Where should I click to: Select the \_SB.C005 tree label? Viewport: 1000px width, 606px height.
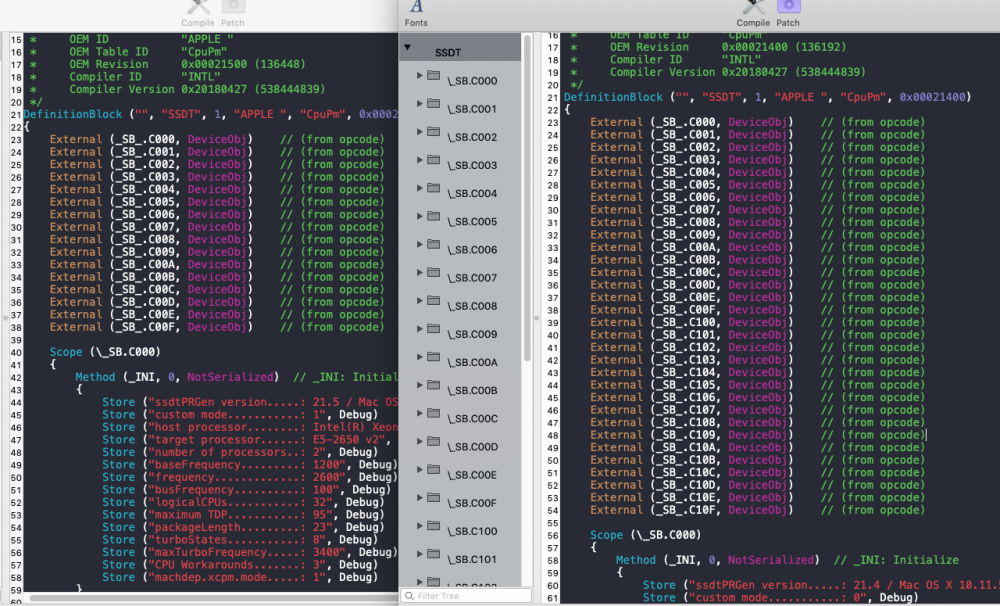coord(472,221)
